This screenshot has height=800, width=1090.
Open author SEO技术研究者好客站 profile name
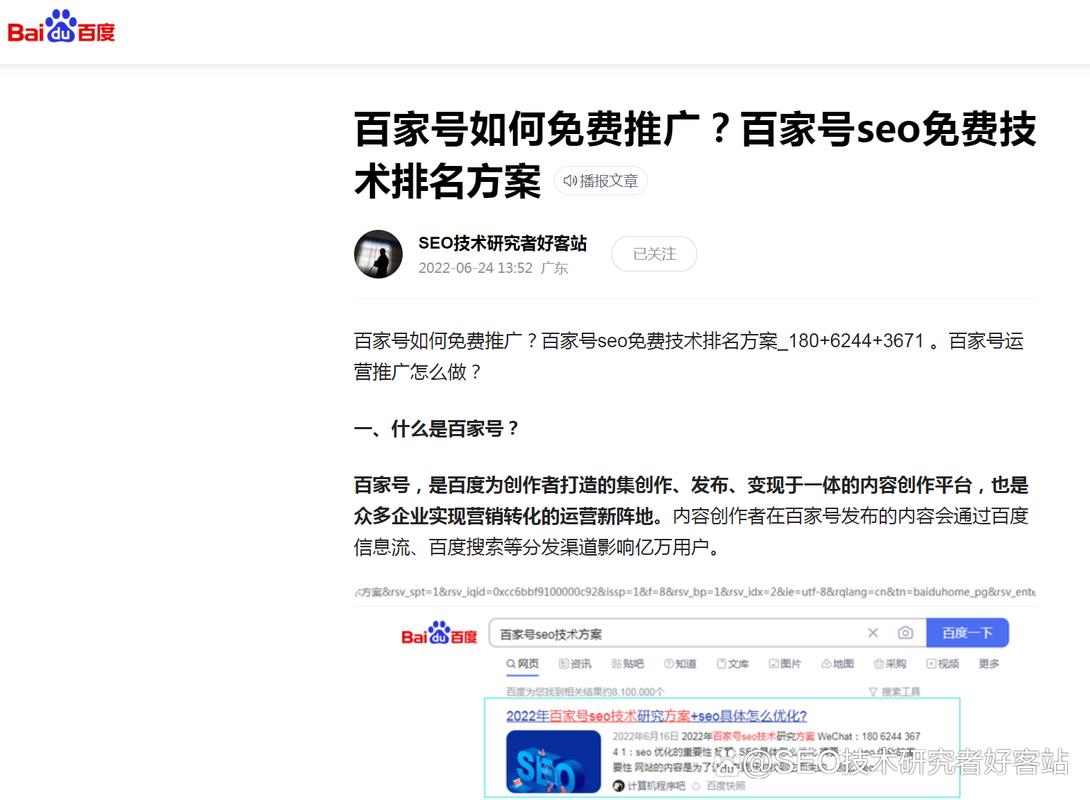coord(503,243)
